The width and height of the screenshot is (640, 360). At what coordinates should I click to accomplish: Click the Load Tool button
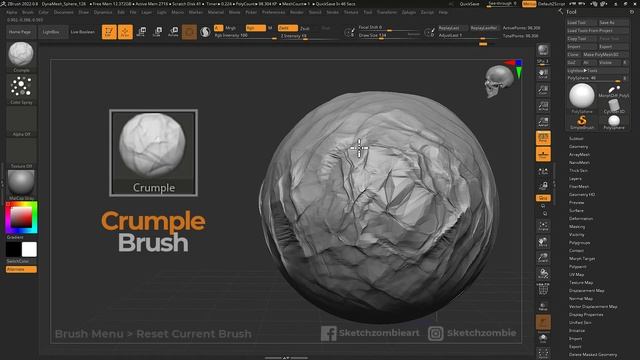pyautogui.click(x=582, y=23)
